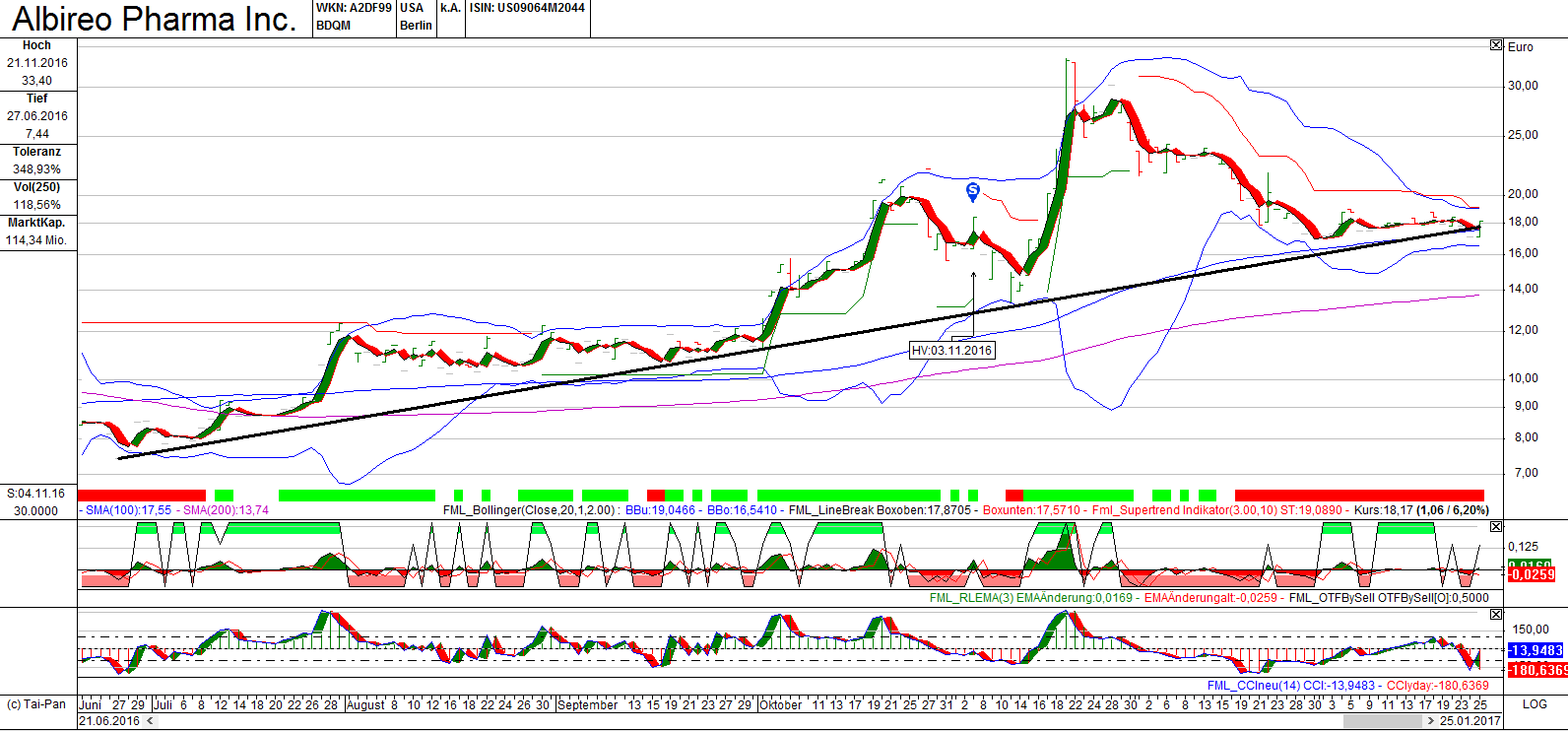Click the SMA(200):13,74 legend entry
The height and width of the screenshot is (731, 1568).
click(227, 510)
